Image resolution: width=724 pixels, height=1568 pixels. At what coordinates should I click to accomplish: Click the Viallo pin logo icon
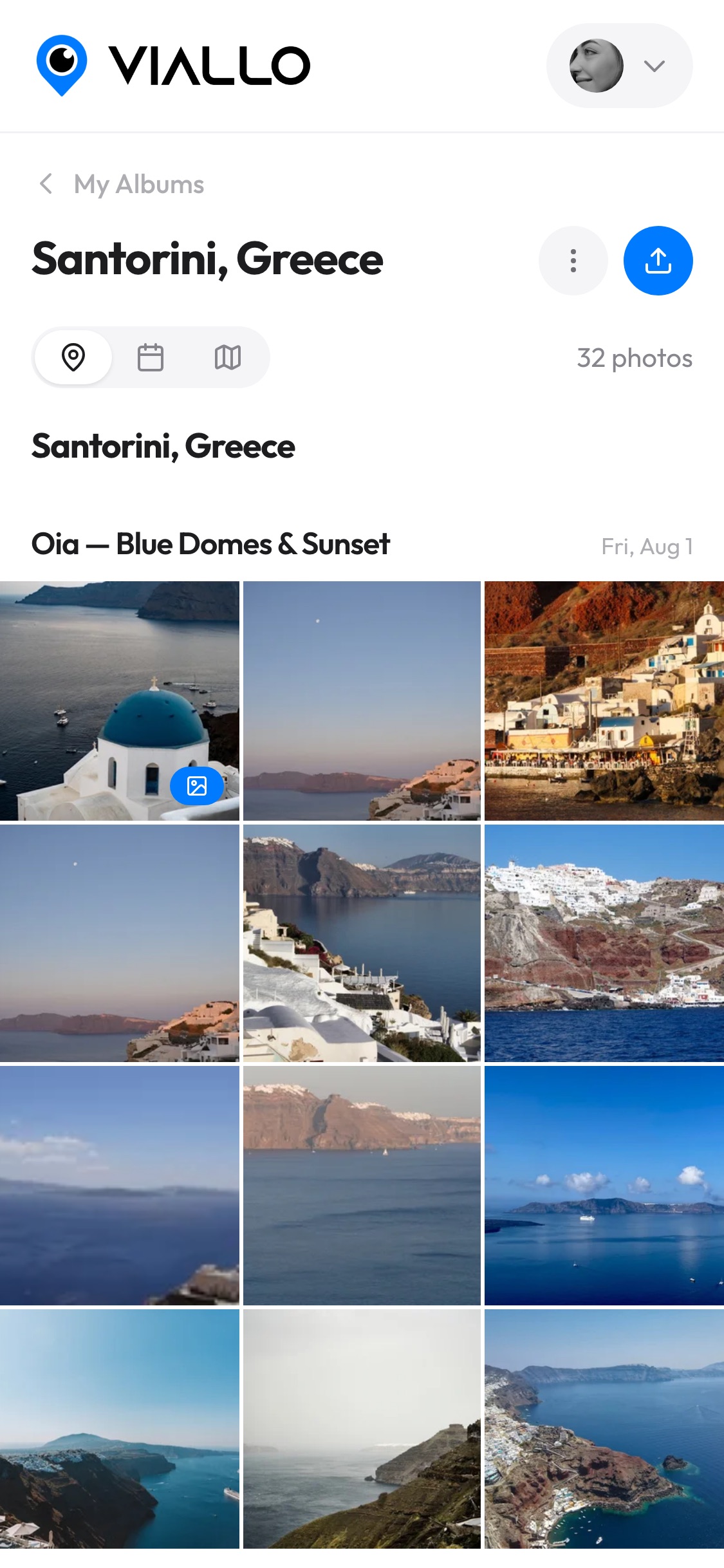pos(62,66)
